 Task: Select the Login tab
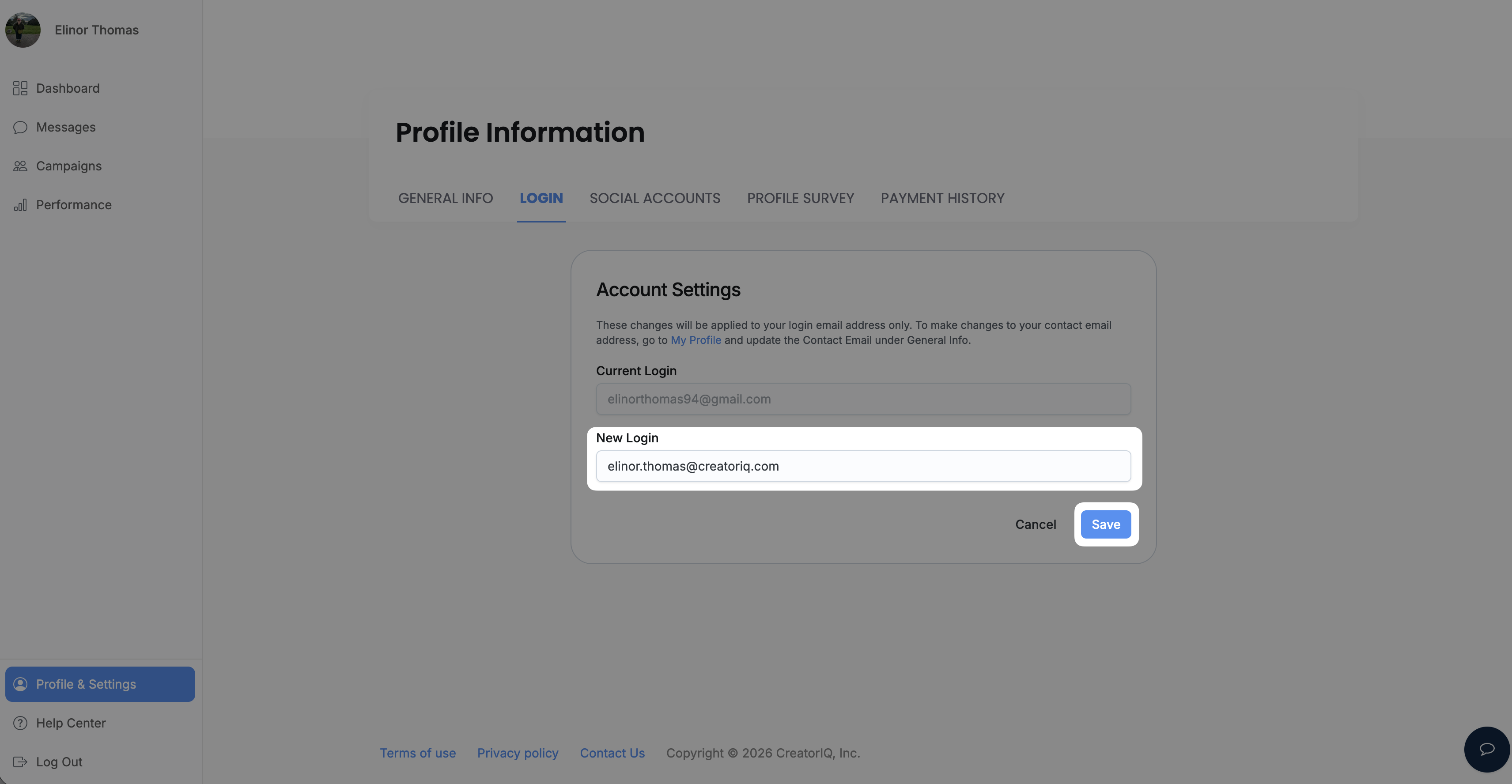[x=541, y=198]
